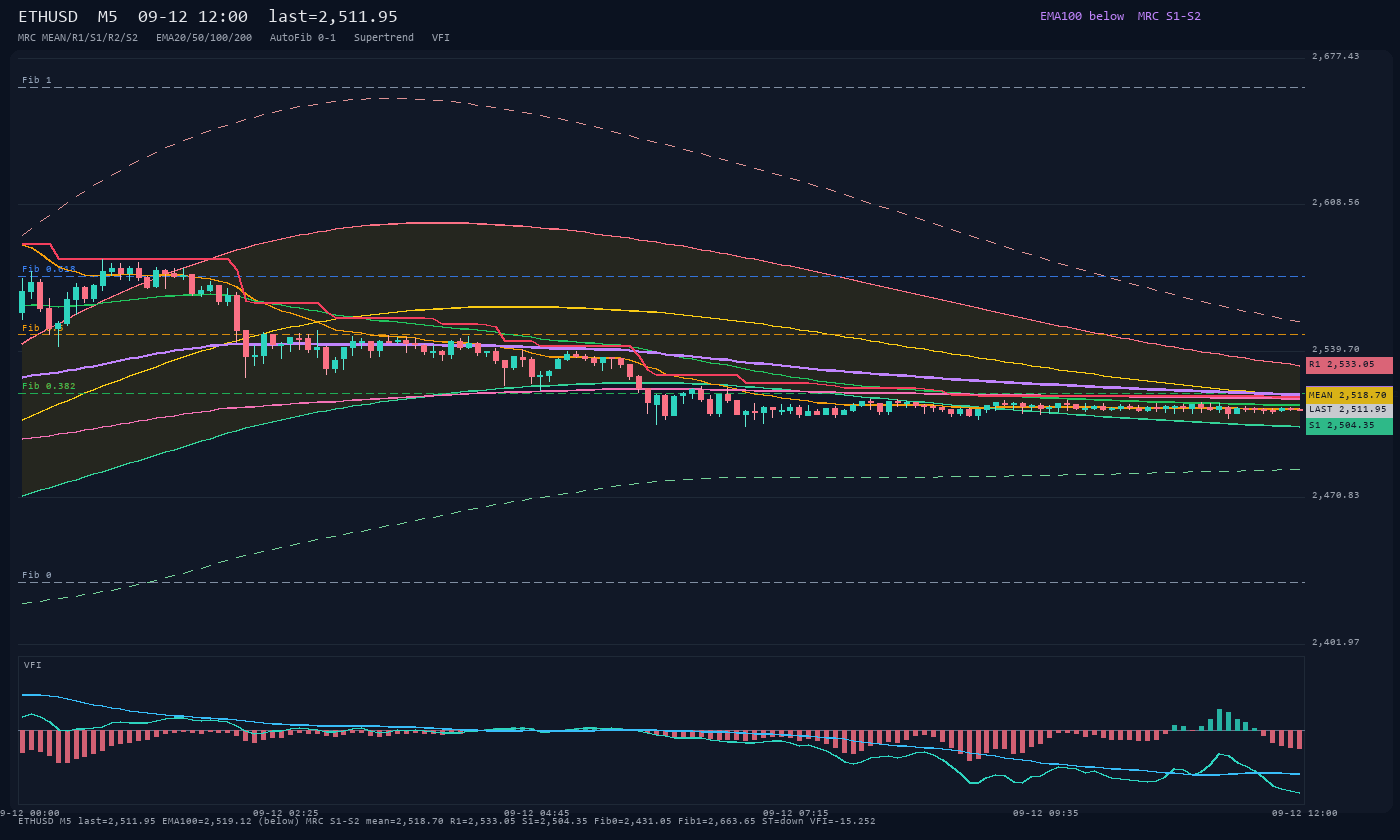The height and width of the screenshot is (840, 1400).
Task: Click the AutoFib 0-1 legend entry
Action: (303, 38)
